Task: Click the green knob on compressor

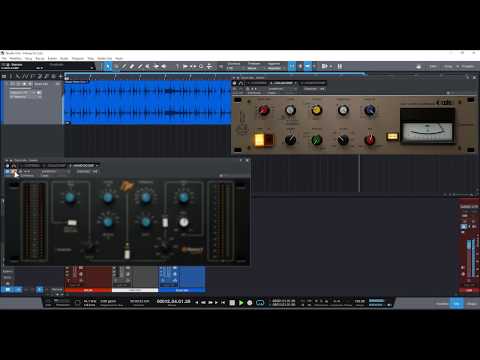Action: click(317, 140)
